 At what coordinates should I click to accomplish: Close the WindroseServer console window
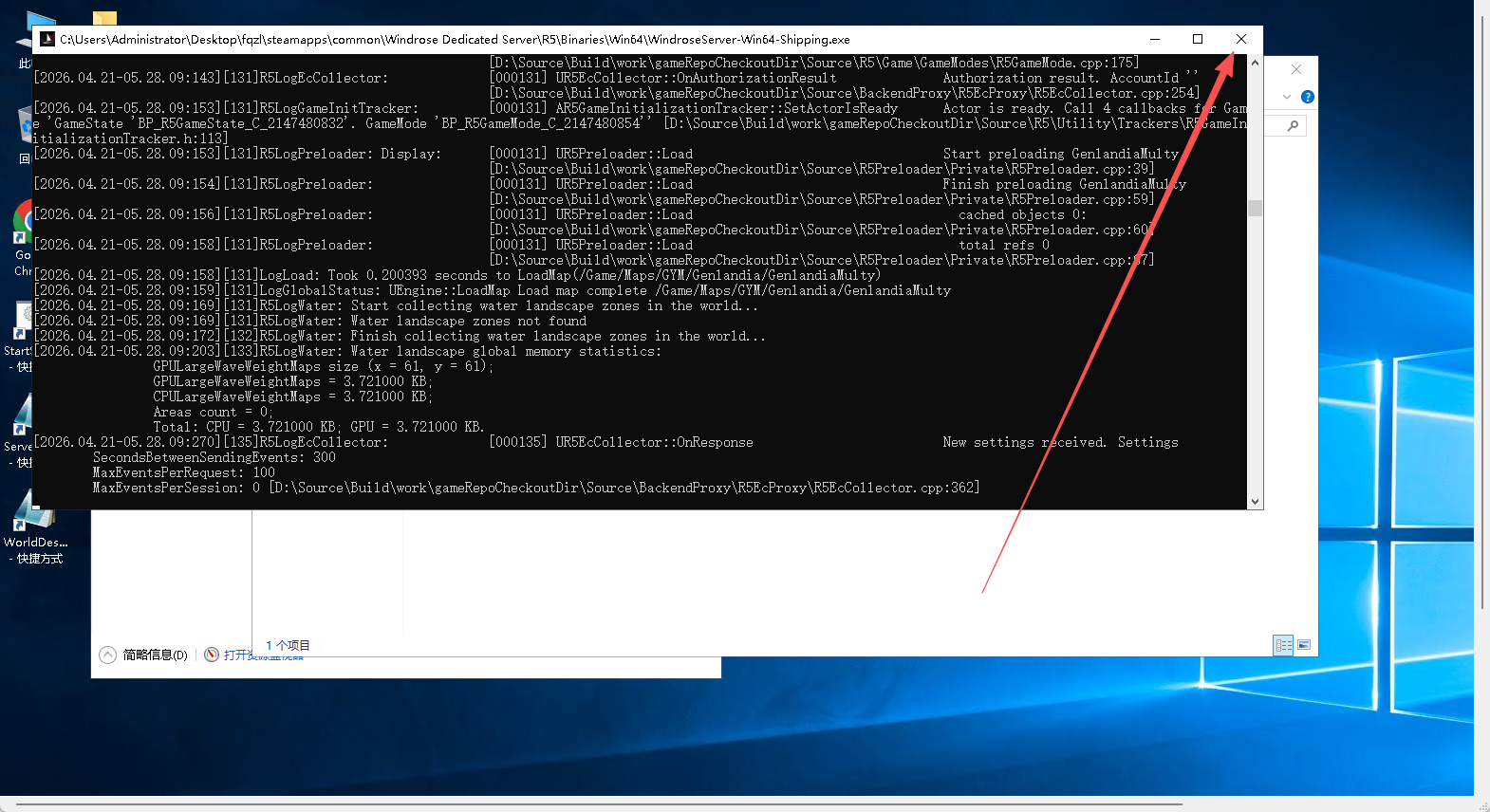pyautogui.click(x=1240, y=39)
